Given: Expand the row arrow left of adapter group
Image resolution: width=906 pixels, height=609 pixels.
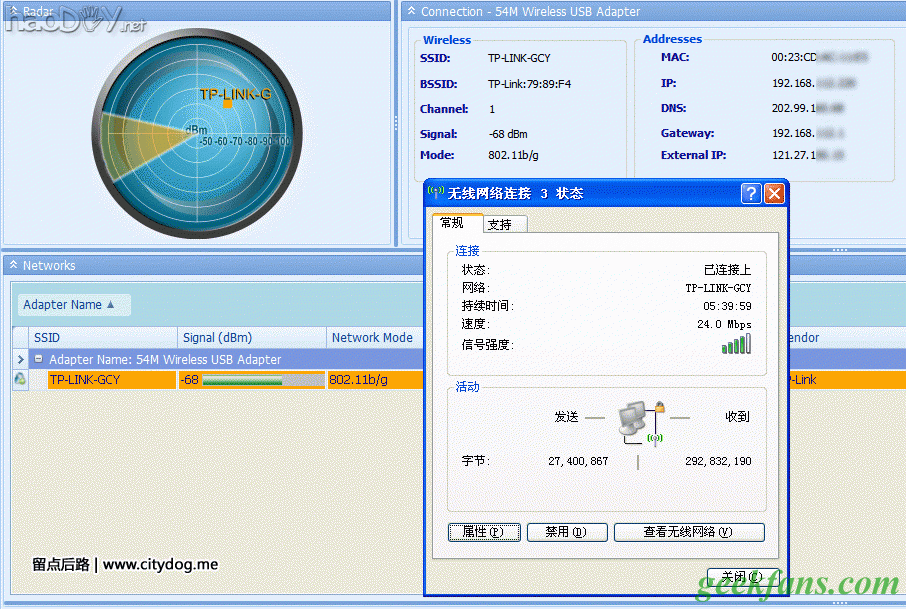Looking at the screenshot, I should (20, 359).
